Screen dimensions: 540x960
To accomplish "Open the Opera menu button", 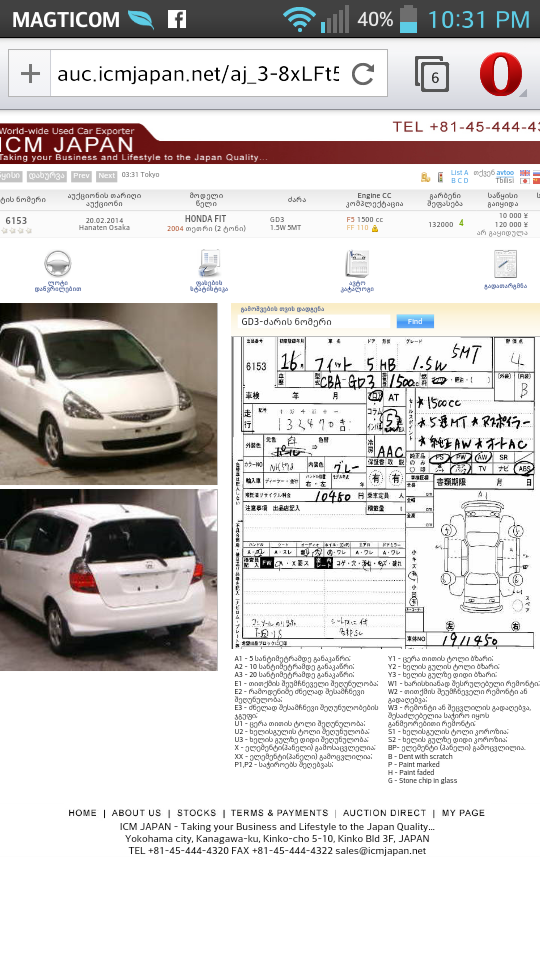I will [x=501, y=74].
